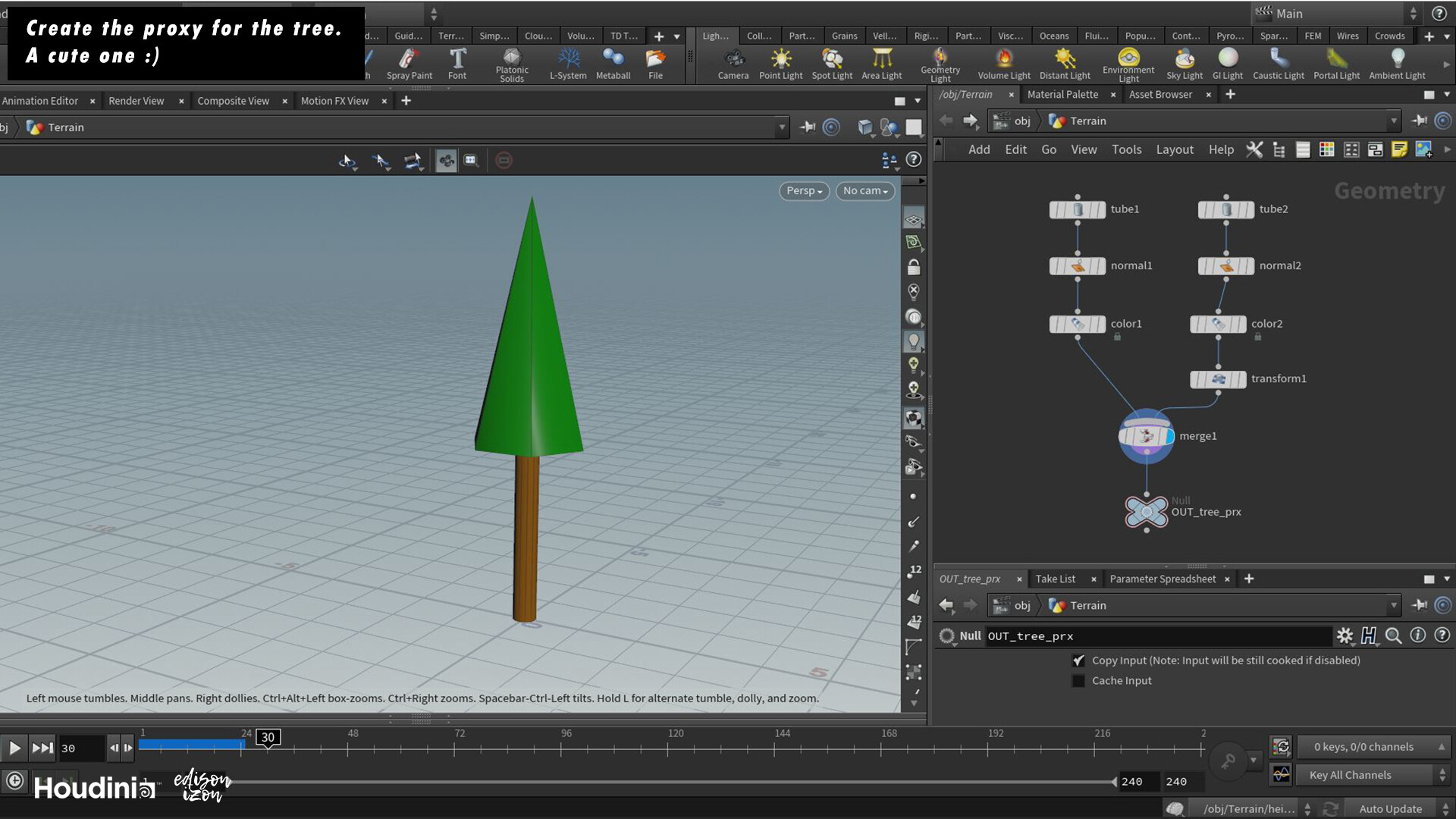Image resolution: width=1456 pixels, height=819 pixels.
Task: Select the L-System tool on the shelf
Action: point(568,63)
